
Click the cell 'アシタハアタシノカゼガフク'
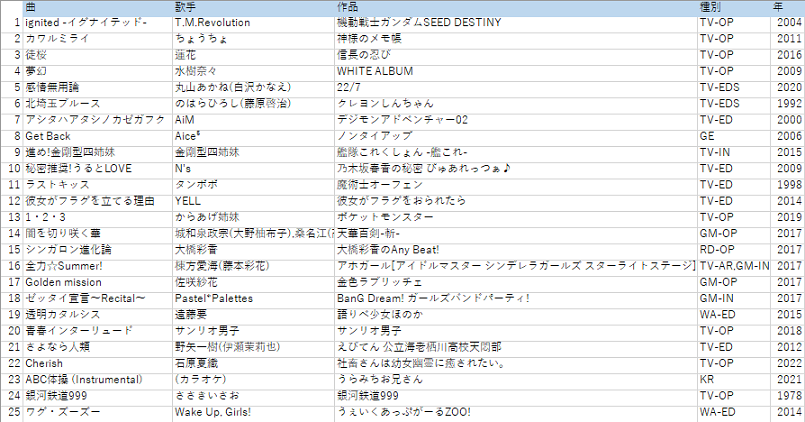[x=98, y=120]
